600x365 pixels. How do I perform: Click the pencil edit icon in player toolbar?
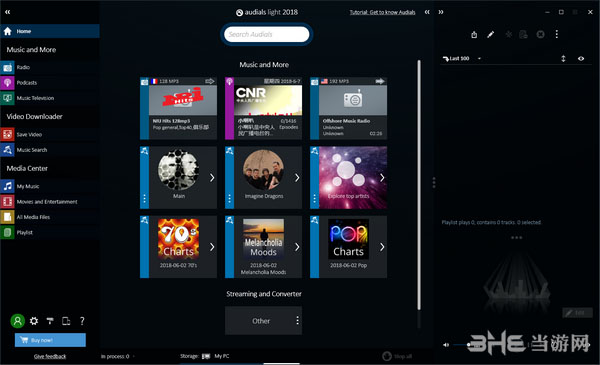tap(491, 35)
